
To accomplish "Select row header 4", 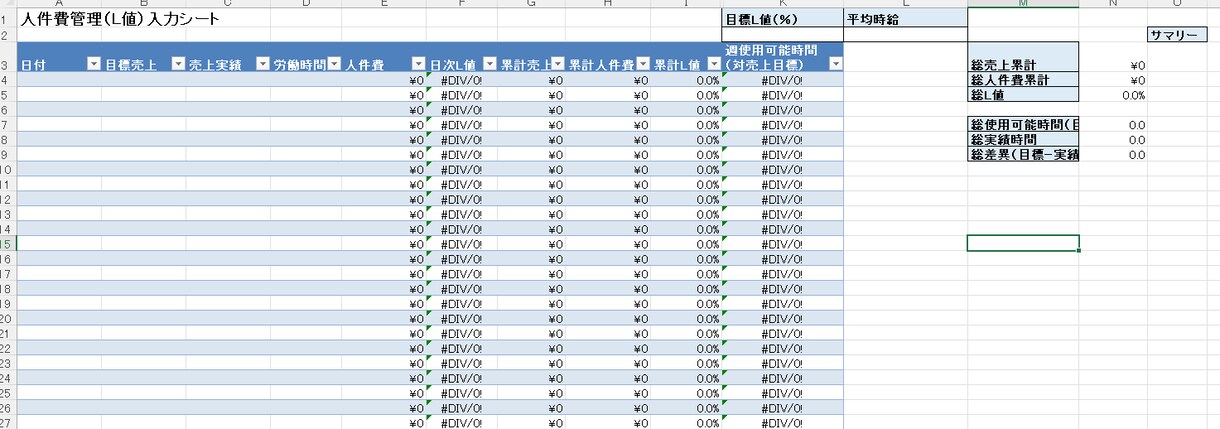I will tap(8, 80).
